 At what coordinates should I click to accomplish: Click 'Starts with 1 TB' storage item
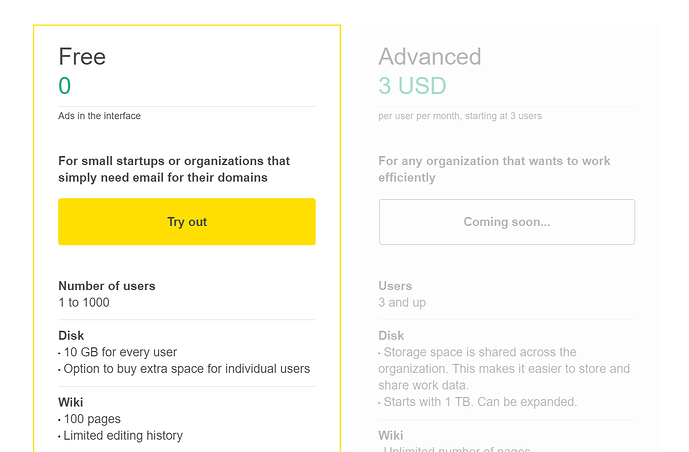(480, 402)
